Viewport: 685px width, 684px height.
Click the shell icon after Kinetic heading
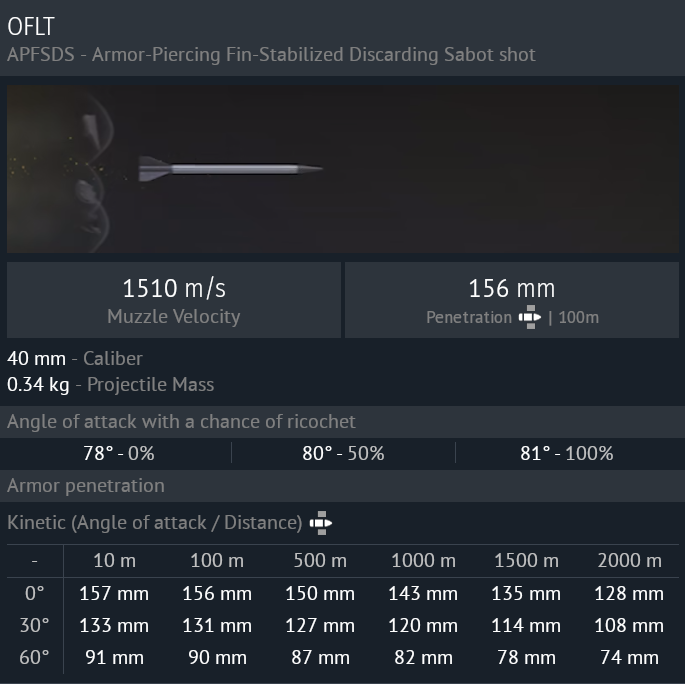pyautogui.click(x=320, y=522)
